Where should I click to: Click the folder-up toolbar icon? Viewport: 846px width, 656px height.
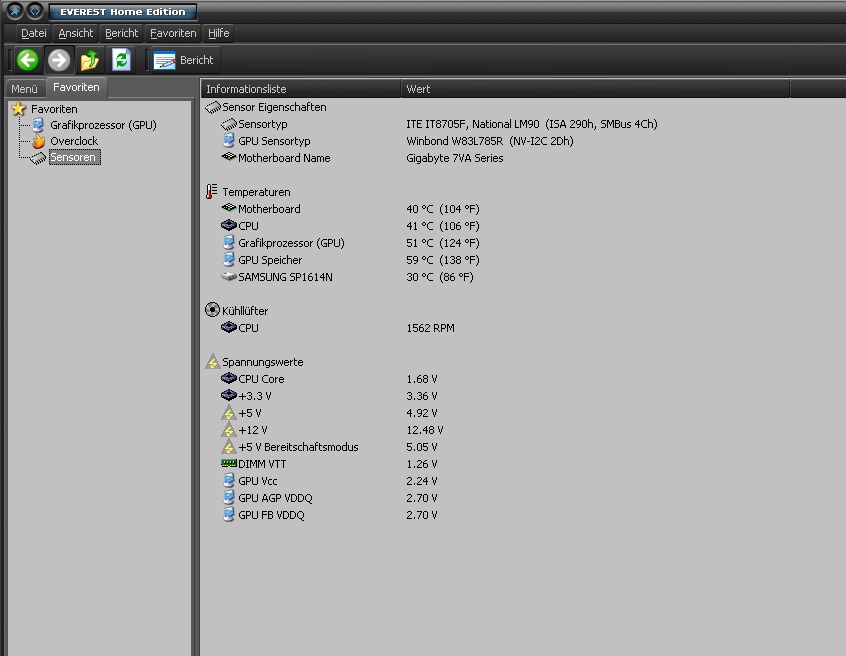tap(90, 60)
